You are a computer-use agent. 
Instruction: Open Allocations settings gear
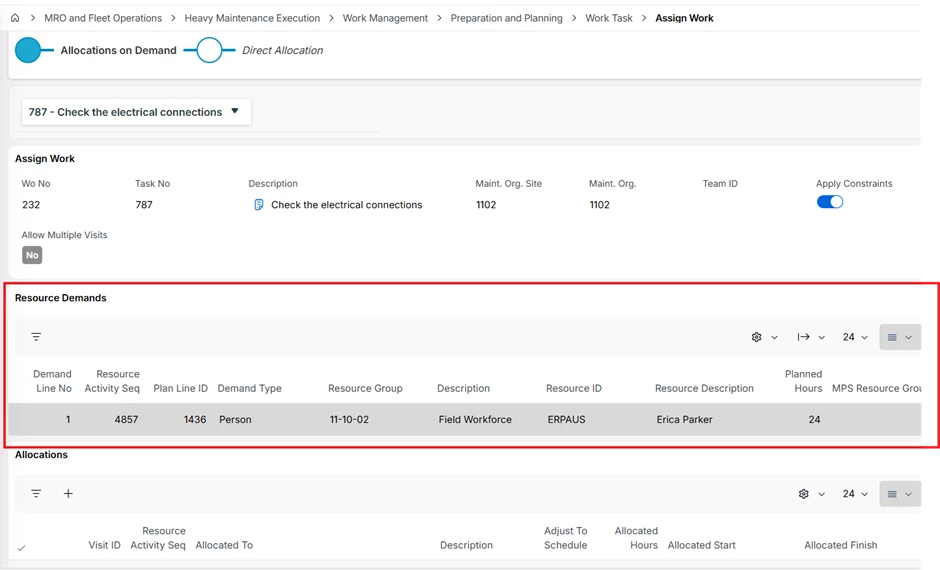click(804, 494)
